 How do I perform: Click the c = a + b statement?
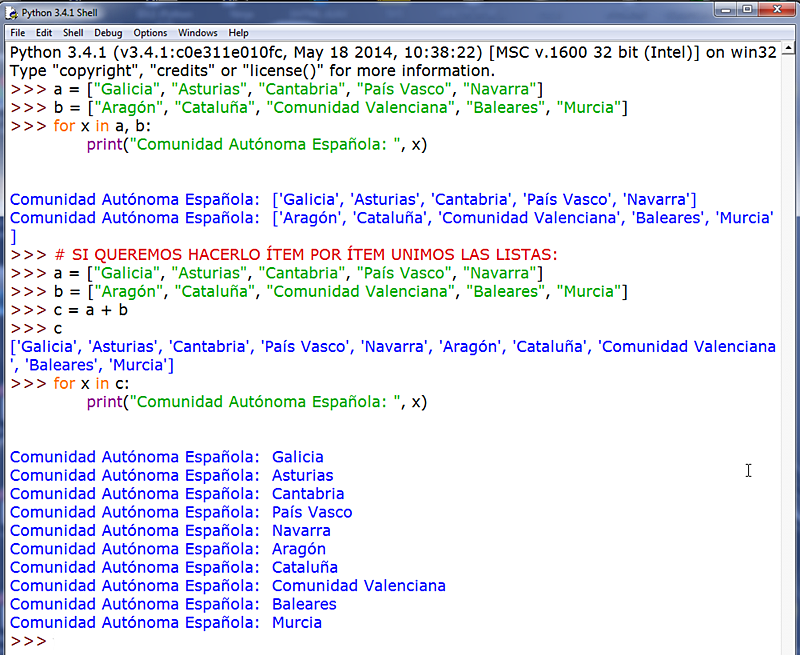coord(90,309)
